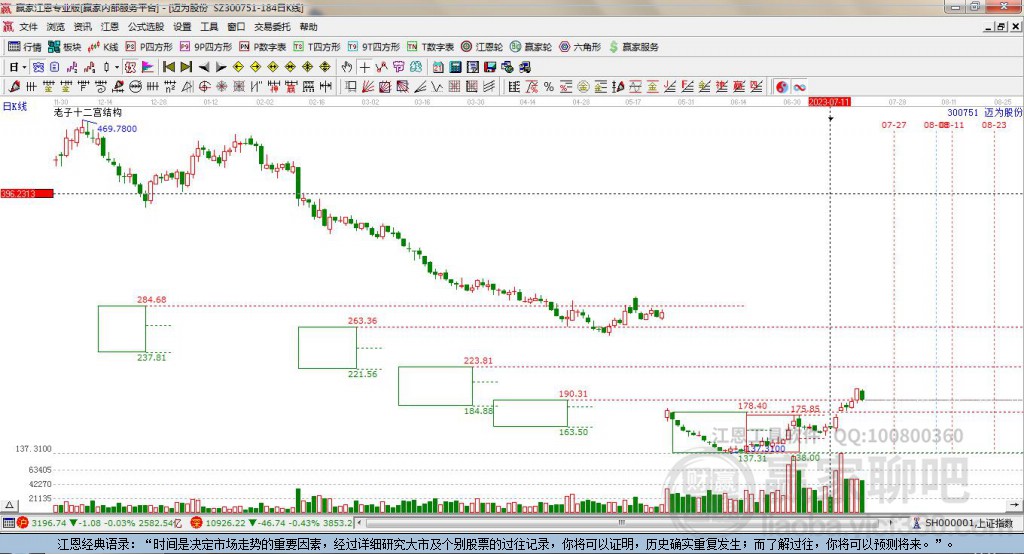Expand volume panel with triangle button
1024x554 pixels.
9,505
